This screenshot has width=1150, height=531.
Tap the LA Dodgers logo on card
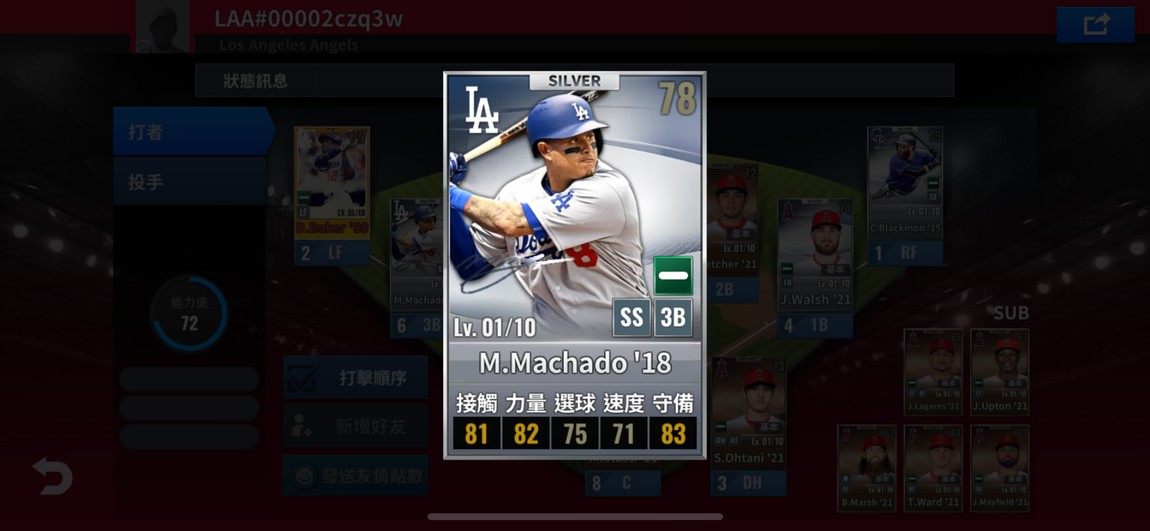click(x=482, y=110)
